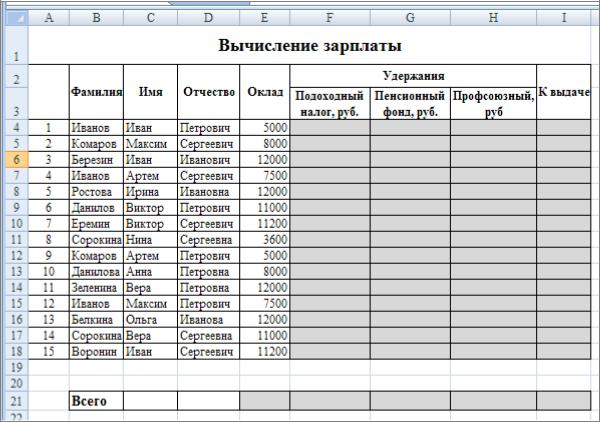
Task: Select cell with surname 'Данилова'
Action: [96, 272]
